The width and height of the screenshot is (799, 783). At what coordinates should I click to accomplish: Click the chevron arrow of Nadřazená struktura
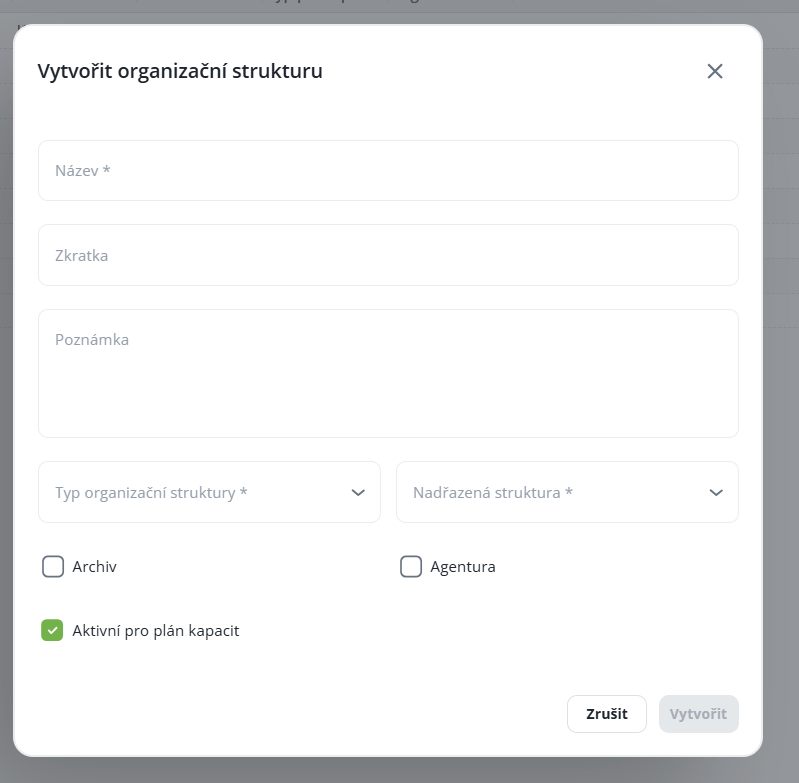(x=716, y=492)
